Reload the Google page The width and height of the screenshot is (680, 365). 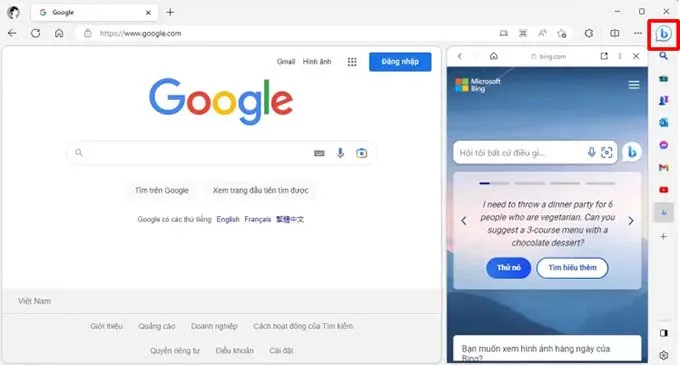coord(36,33)
